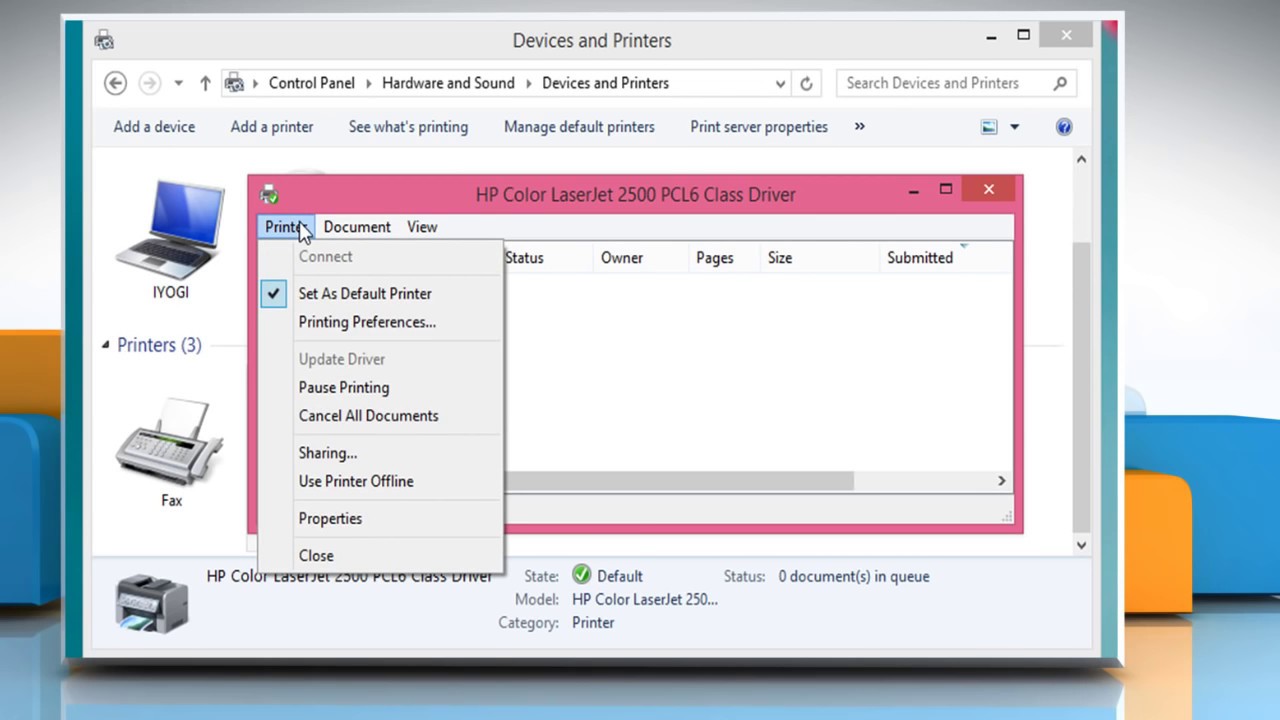Open the view options dropdown arrow
The image size is (1280, 720).
pyautogui.click(x=1014, y=127)
